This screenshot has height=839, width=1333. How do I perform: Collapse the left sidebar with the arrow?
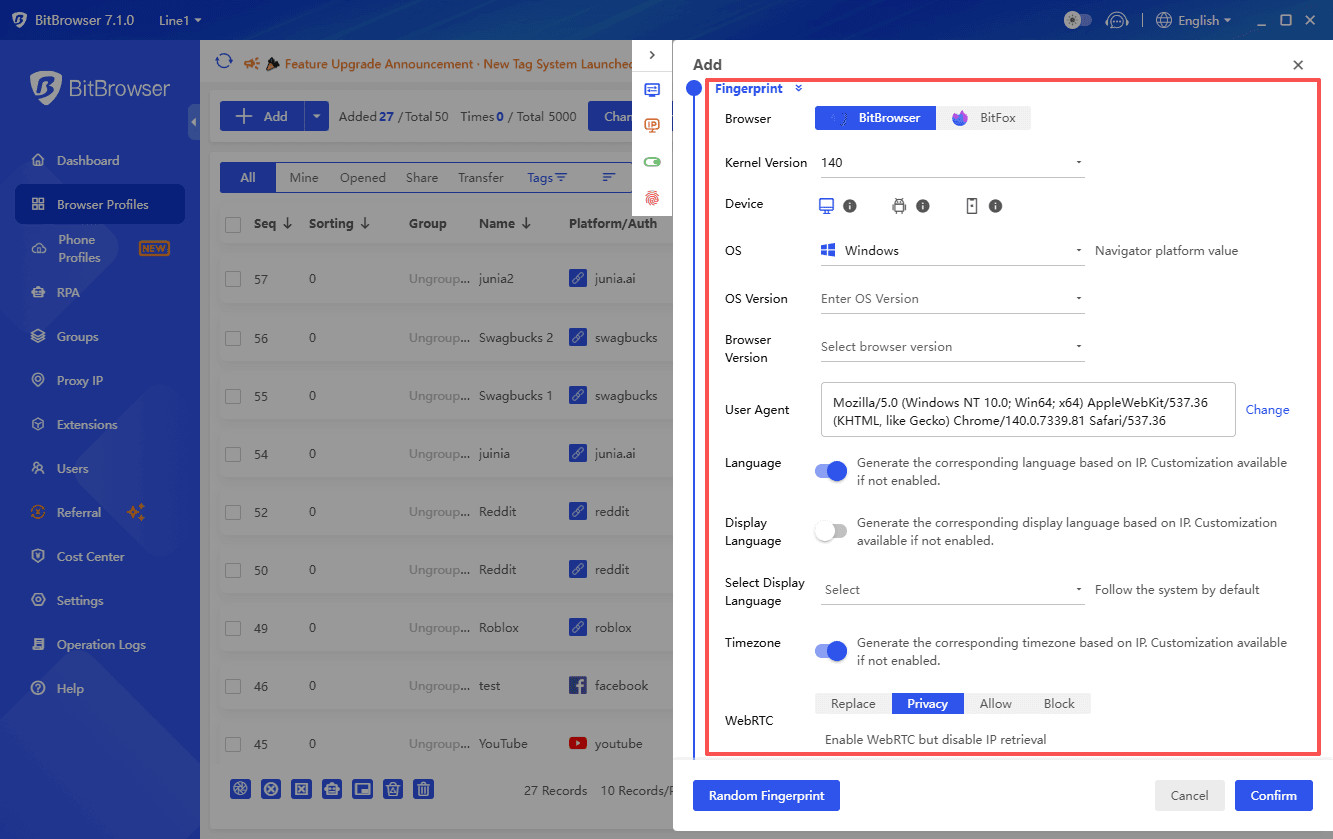(x=193, y=121)
